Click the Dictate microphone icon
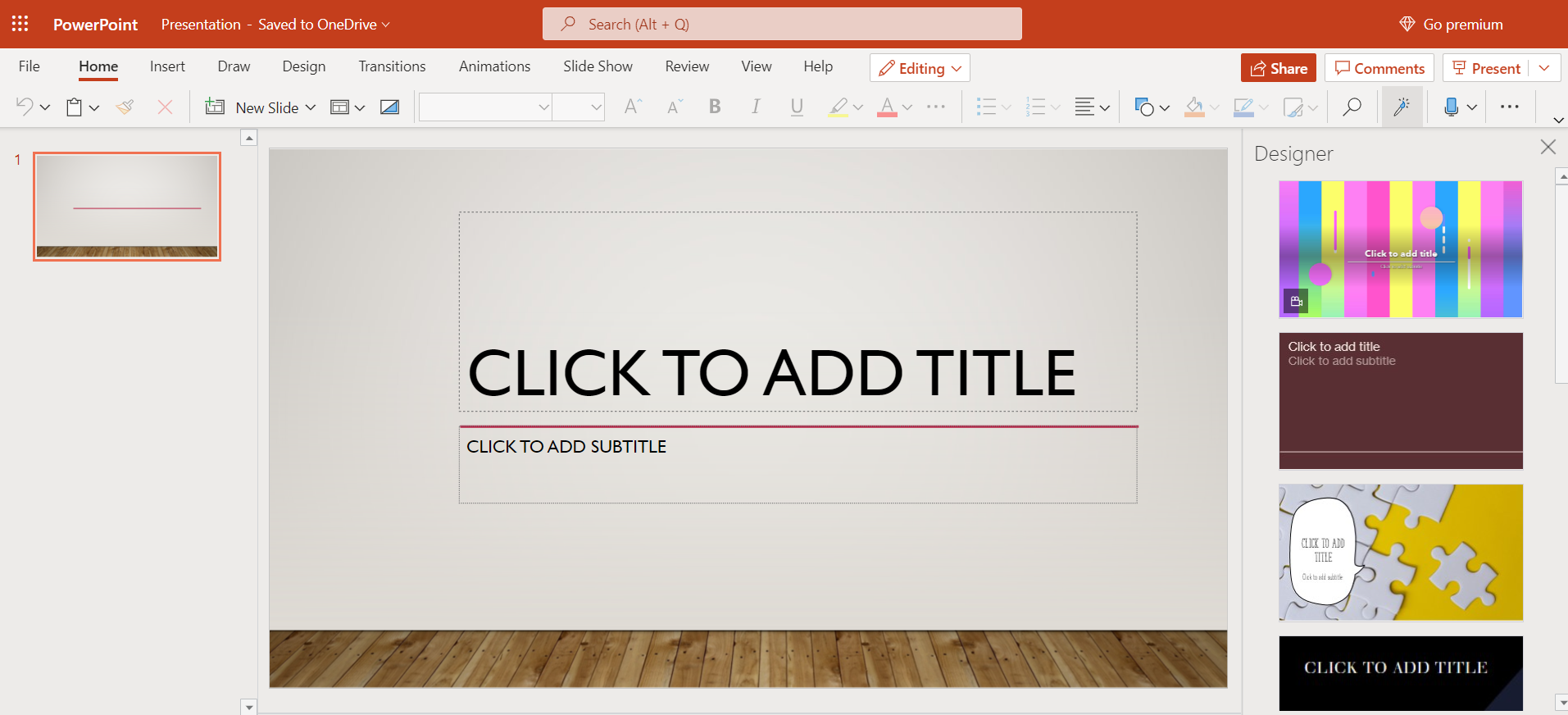Image resolution: width=1568 pixels, height=715 pixels. click(1451, 107)
